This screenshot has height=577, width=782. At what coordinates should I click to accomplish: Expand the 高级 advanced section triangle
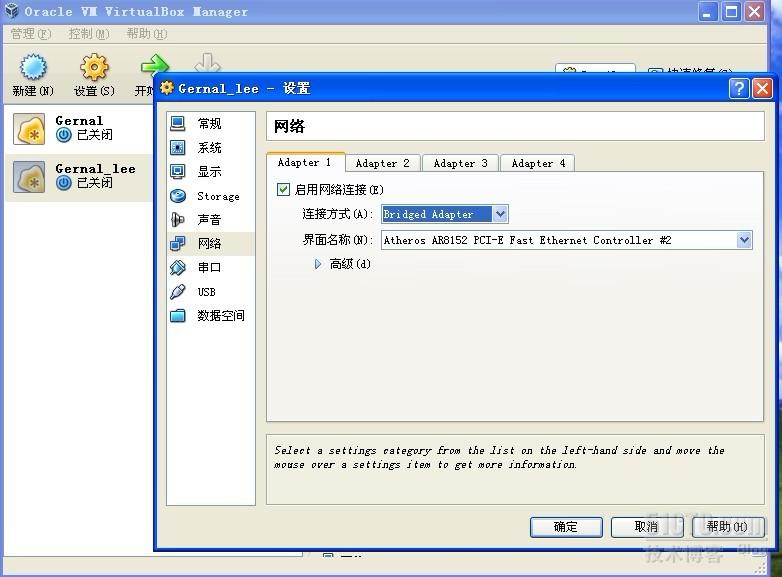click(x=318, y=264)
